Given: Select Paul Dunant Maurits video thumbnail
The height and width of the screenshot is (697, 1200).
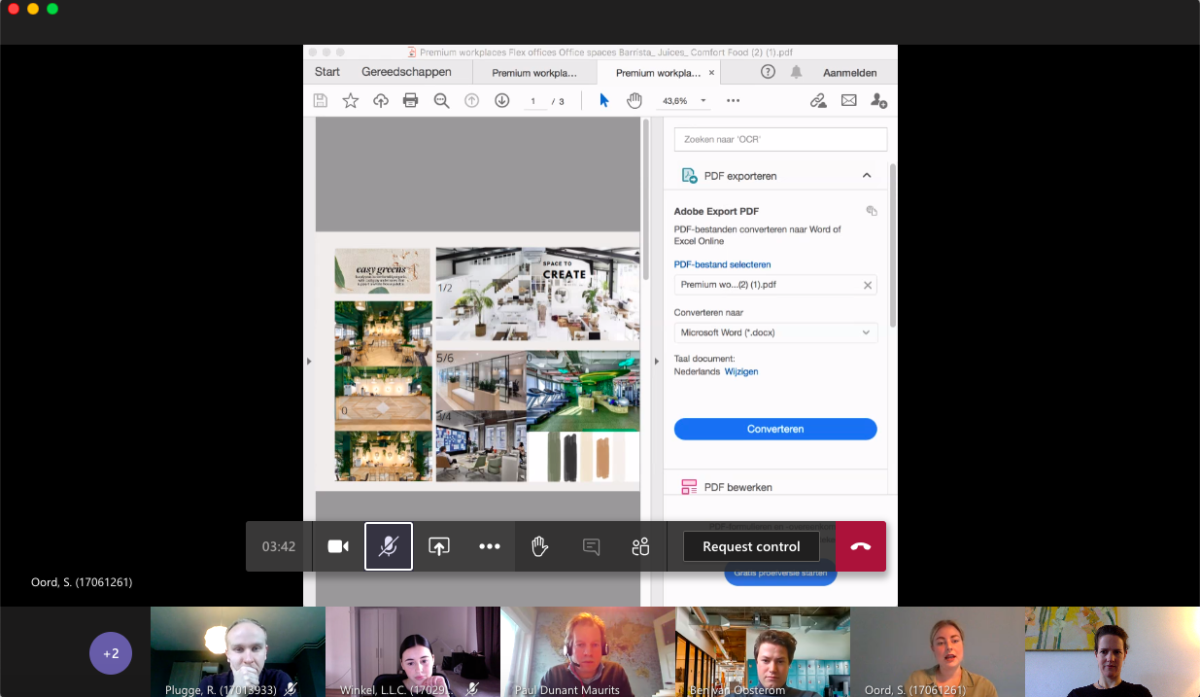Looking at the screenshot, I should click(x=588, y=652).
